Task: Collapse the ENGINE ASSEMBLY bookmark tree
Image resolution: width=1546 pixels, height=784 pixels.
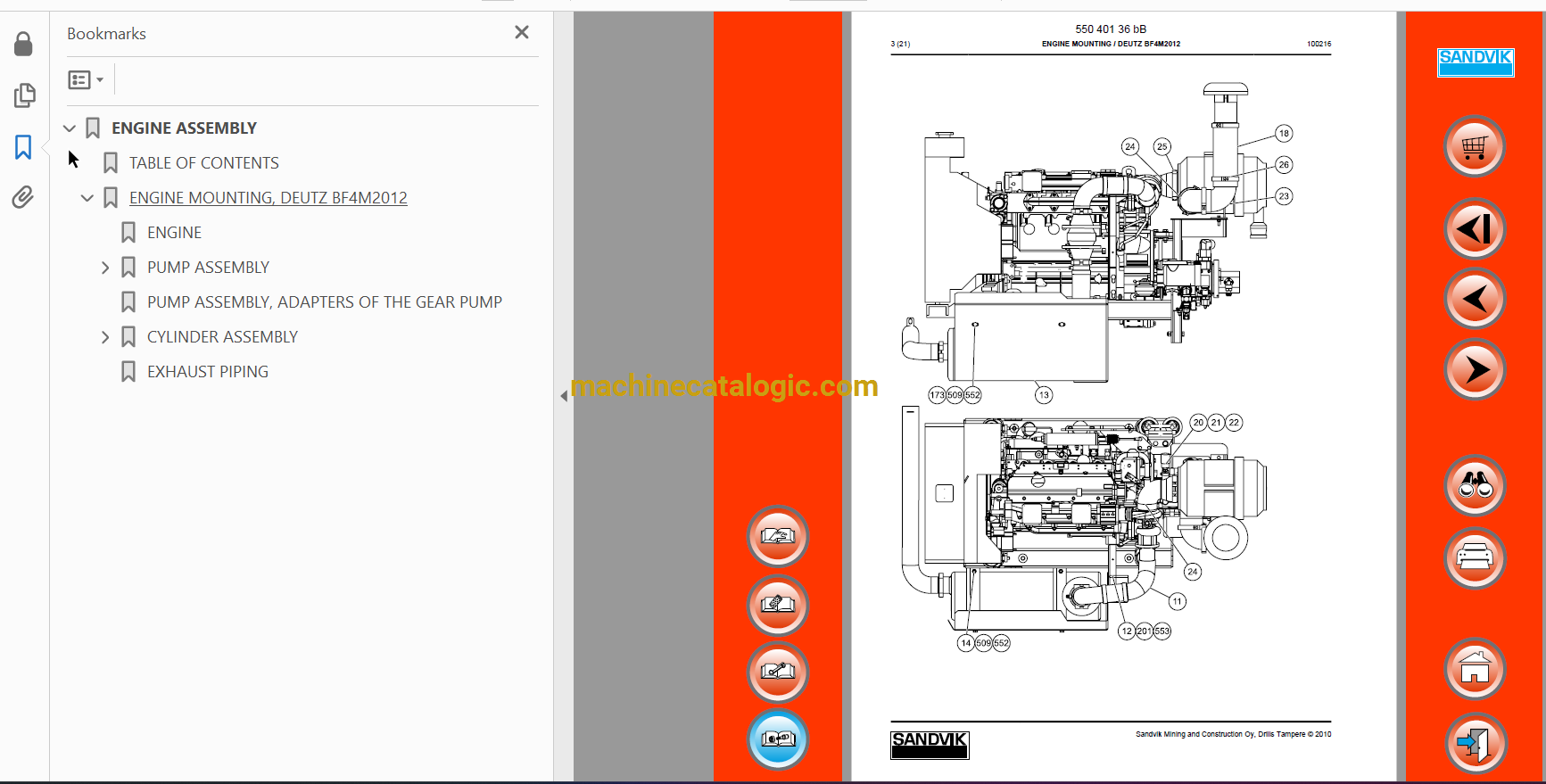Action: [x=70, y=128]
